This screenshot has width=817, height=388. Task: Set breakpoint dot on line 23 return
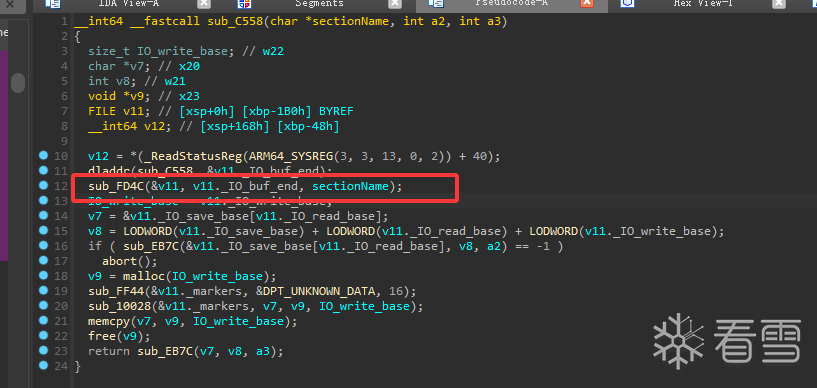coord(44,351)
